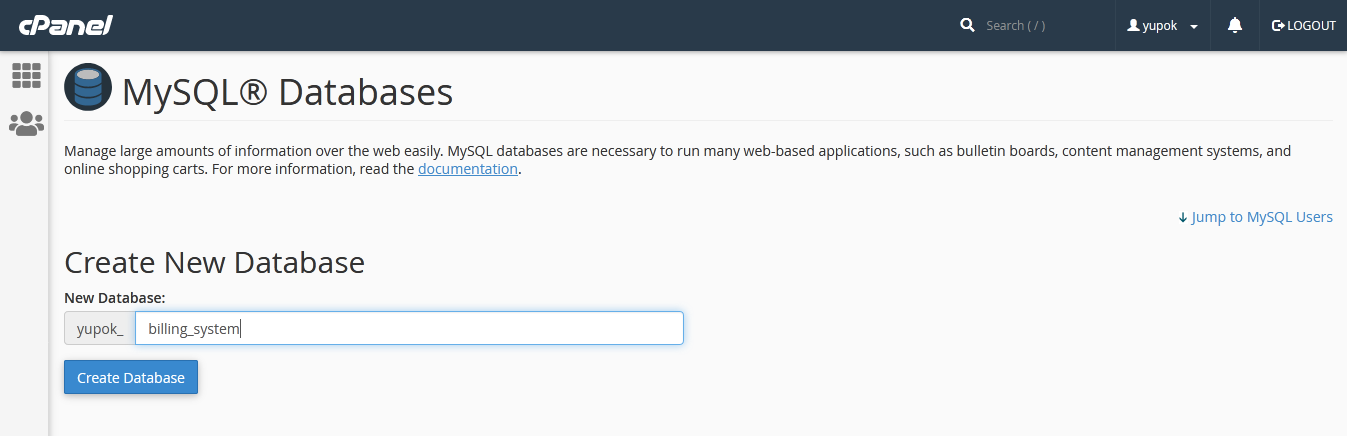Click the yupok_ prefix box
This screenshot has width=1347, height=436.
100,328
